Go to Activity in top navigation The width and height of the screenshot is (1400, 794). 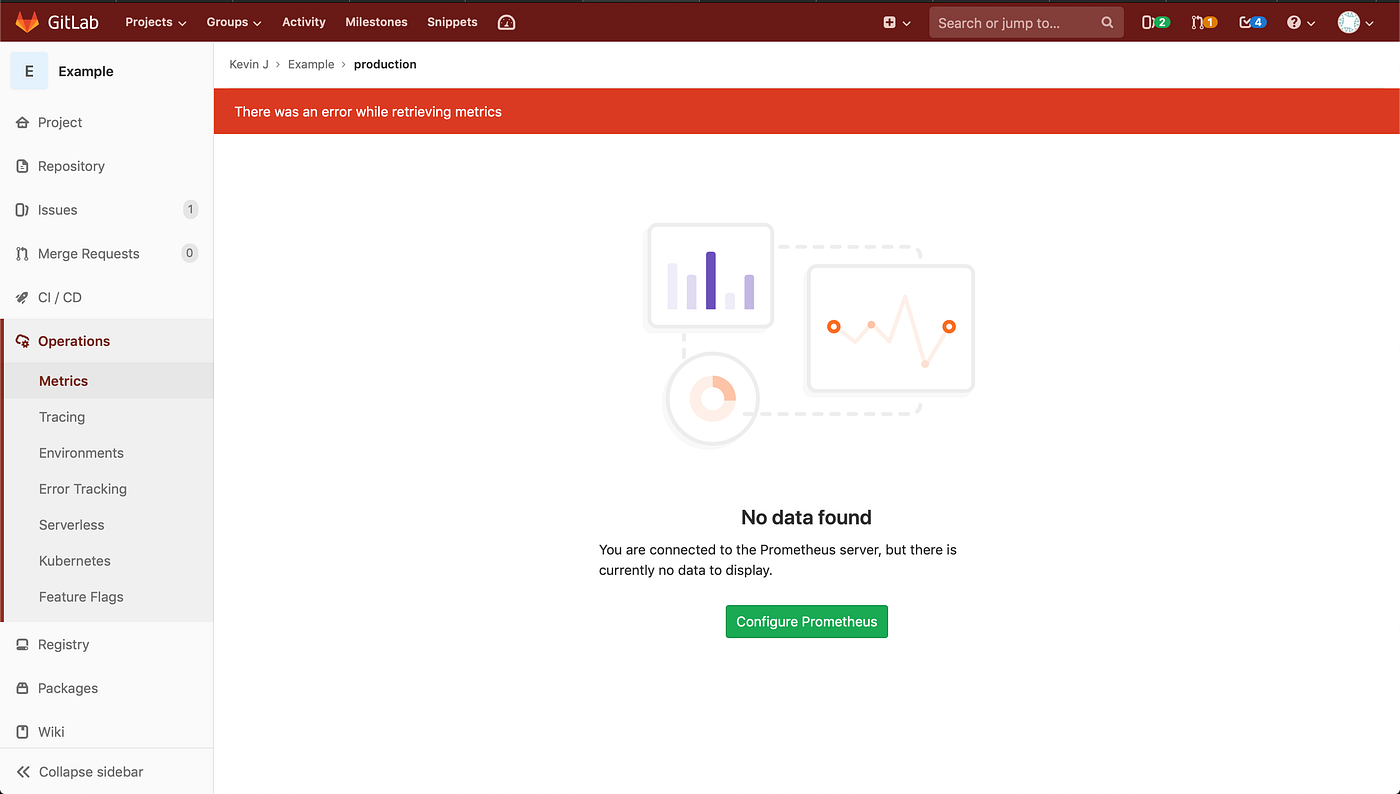[304, 22]
